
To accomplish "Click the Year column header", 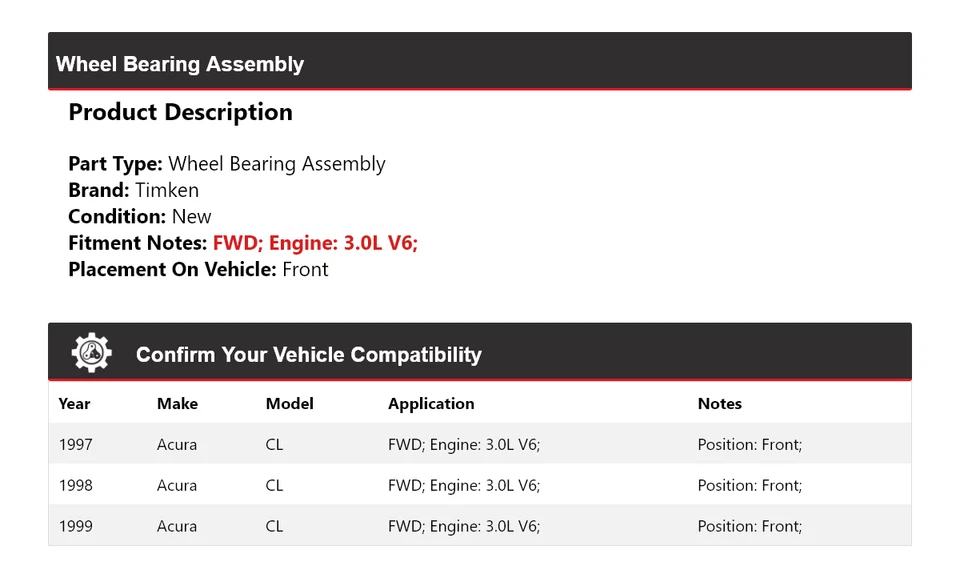I will click(x=74, y=404).
